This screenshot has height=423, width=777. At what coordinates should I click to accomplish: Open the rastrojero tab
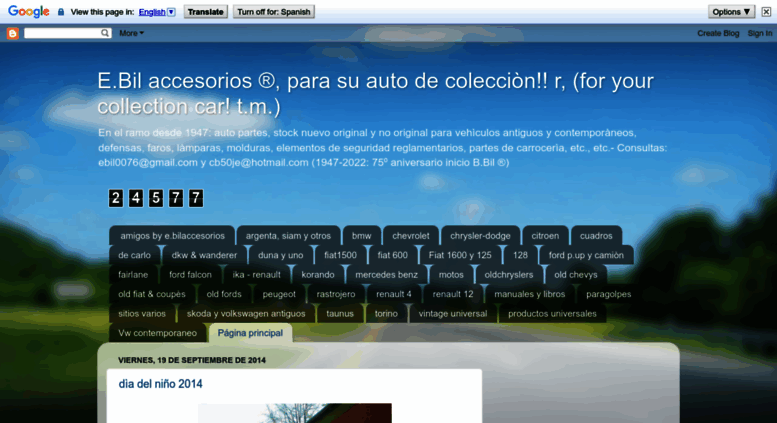(336, 294)
